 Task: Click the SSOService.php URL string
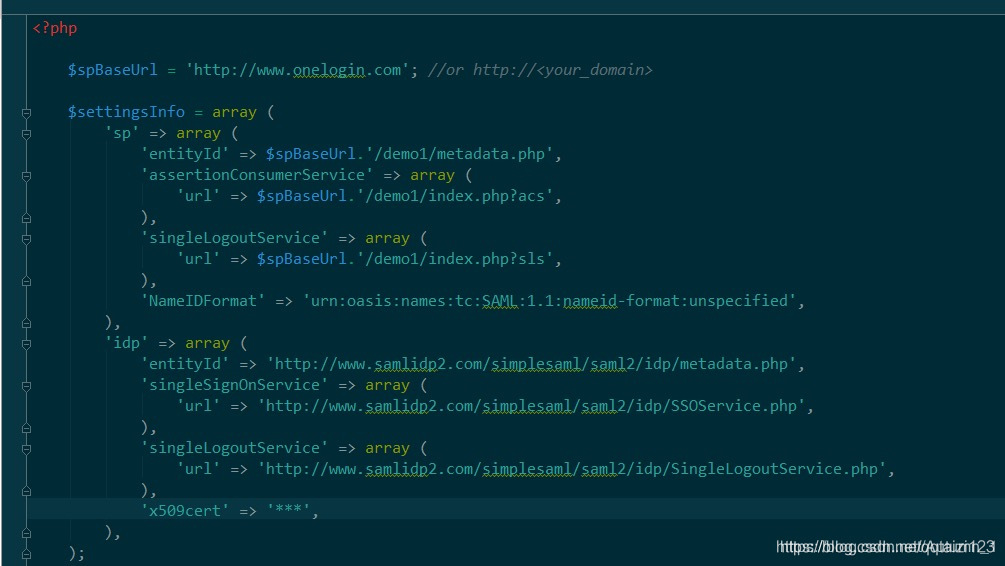(532, 406)
